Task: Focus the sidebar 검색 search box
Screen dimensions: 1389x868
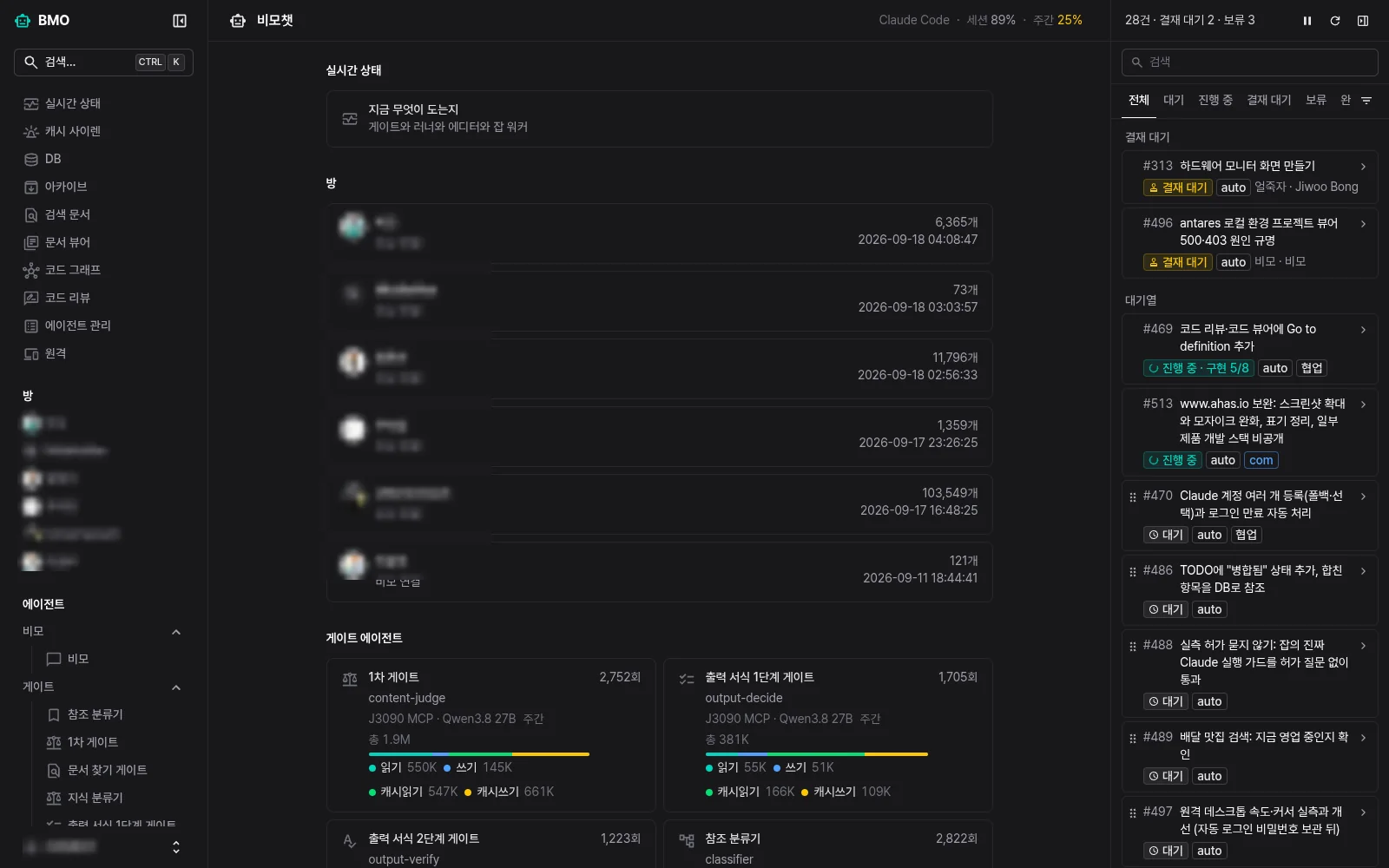Action: point(103,62)
